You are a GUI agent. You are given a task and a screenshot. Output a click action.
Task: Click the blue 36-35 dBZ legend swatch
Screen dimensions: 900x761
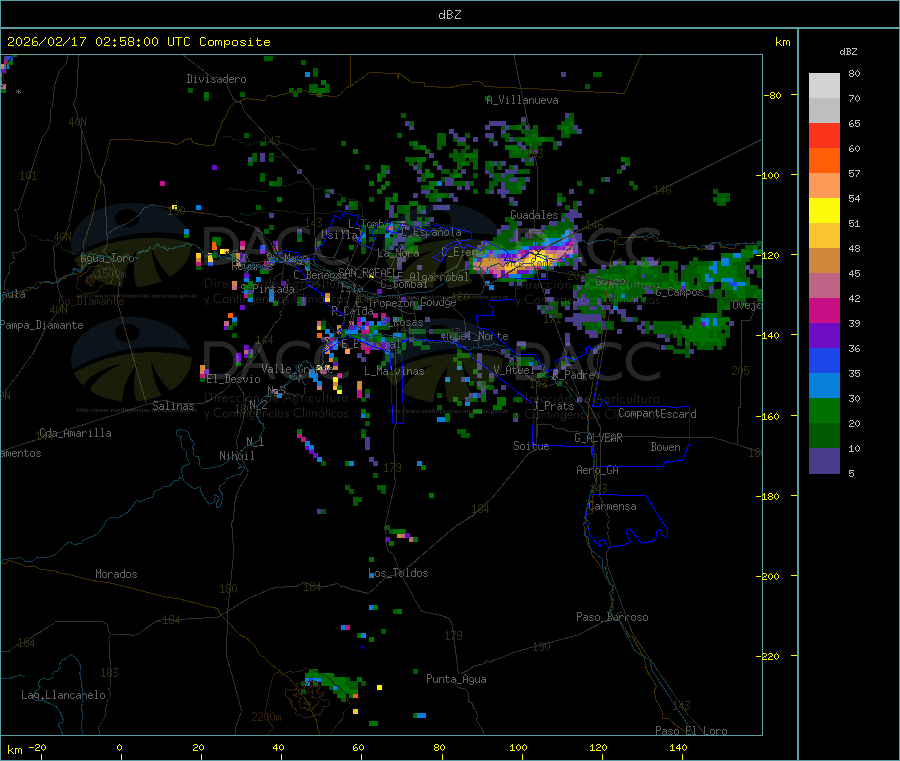pos(824,360)
